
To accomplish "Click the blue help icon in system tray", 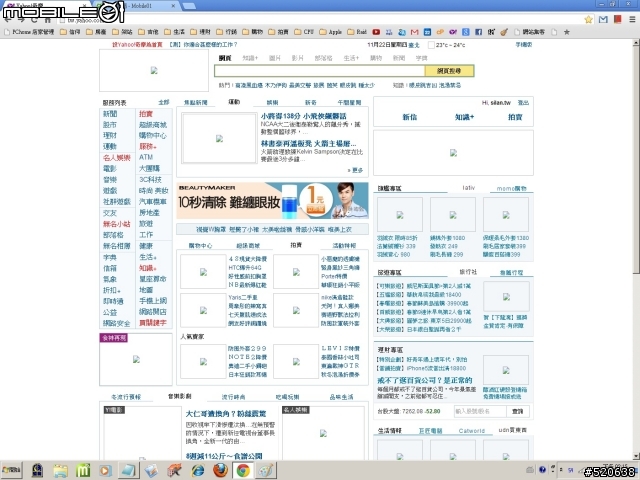I will tap(542, 470).
